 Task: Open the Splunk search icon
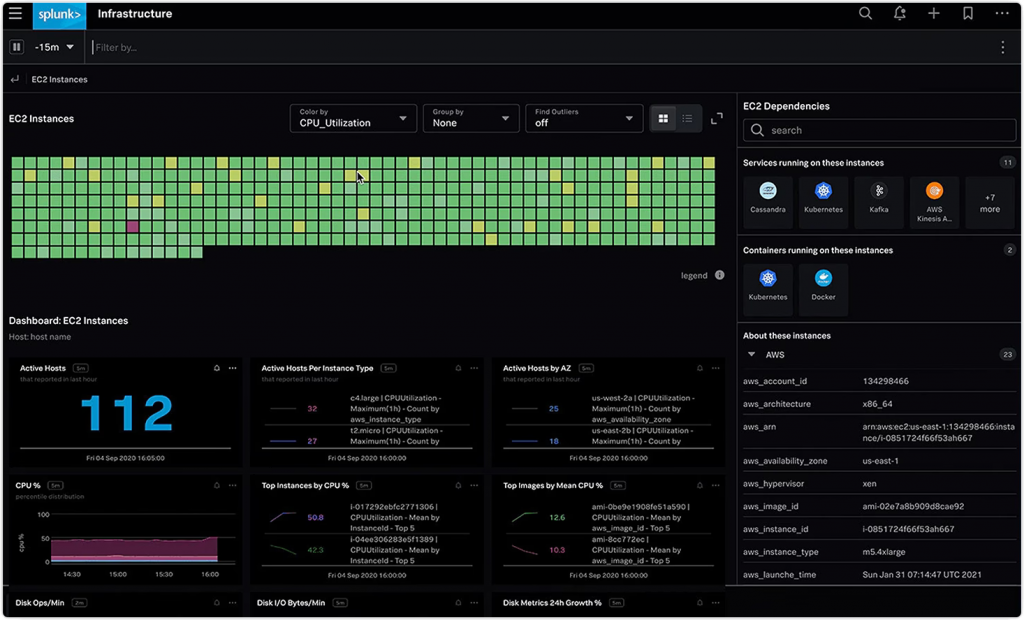coord(865,14)
